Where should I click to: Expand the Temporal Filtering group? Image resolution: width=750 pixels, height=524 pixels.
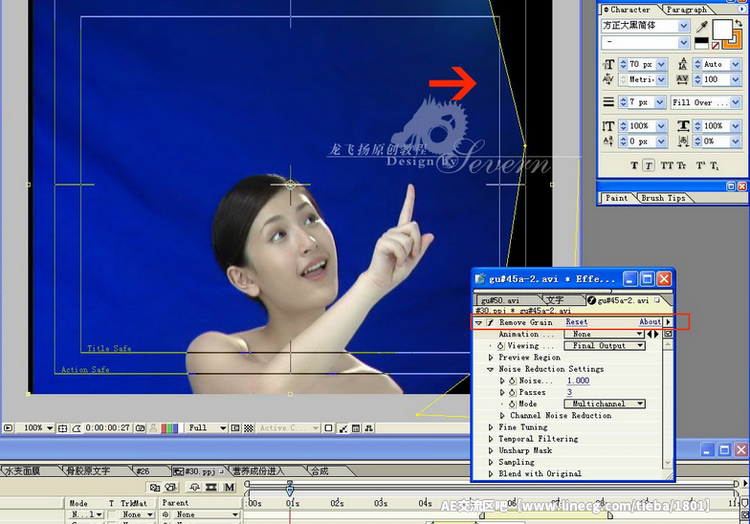(x=491, y=439)
